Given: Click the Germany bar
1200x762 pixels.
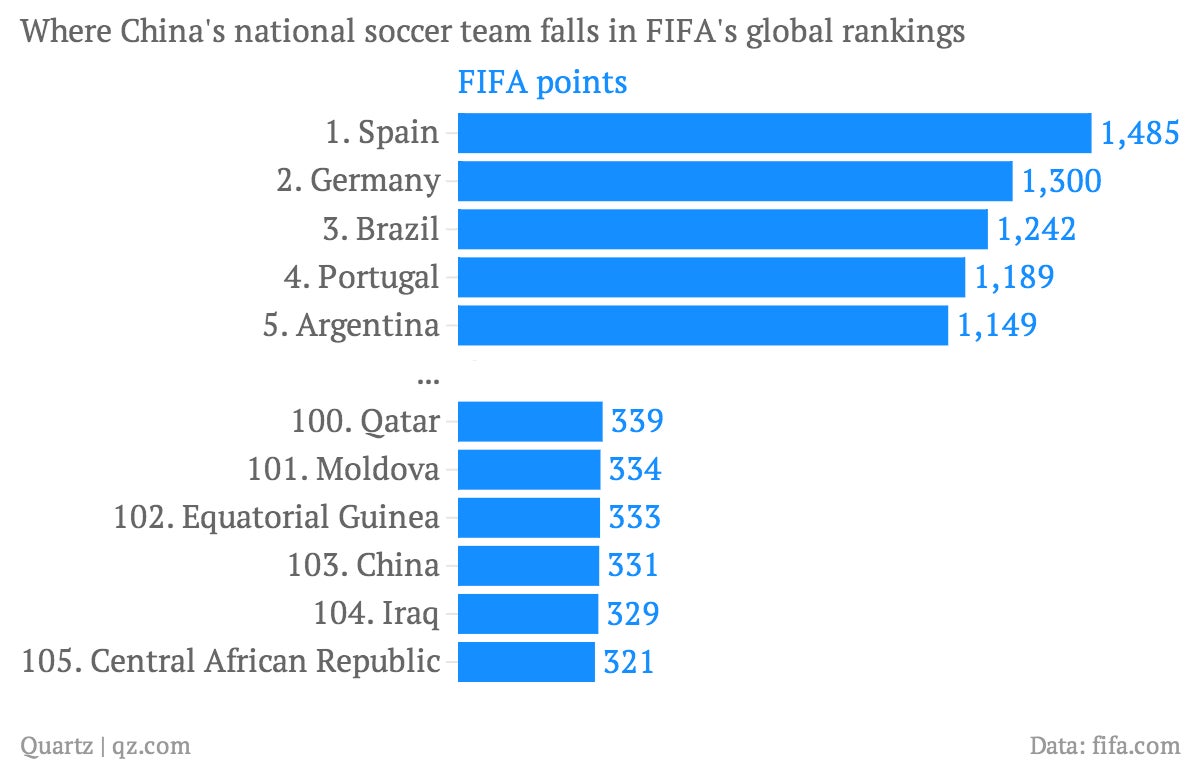Looking at the screenshot, I should [735, 181].
